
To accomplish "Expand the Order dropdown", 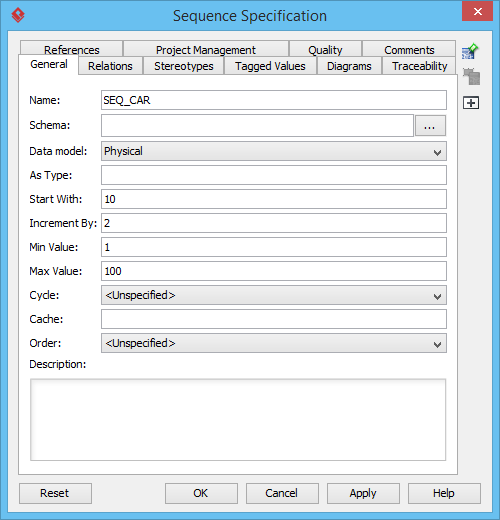I will (x=274, y=343).
